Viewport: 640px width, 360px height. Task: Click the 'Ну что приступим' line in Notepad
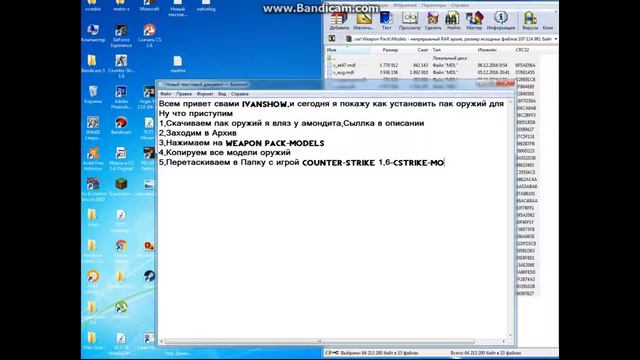(196, 113)
